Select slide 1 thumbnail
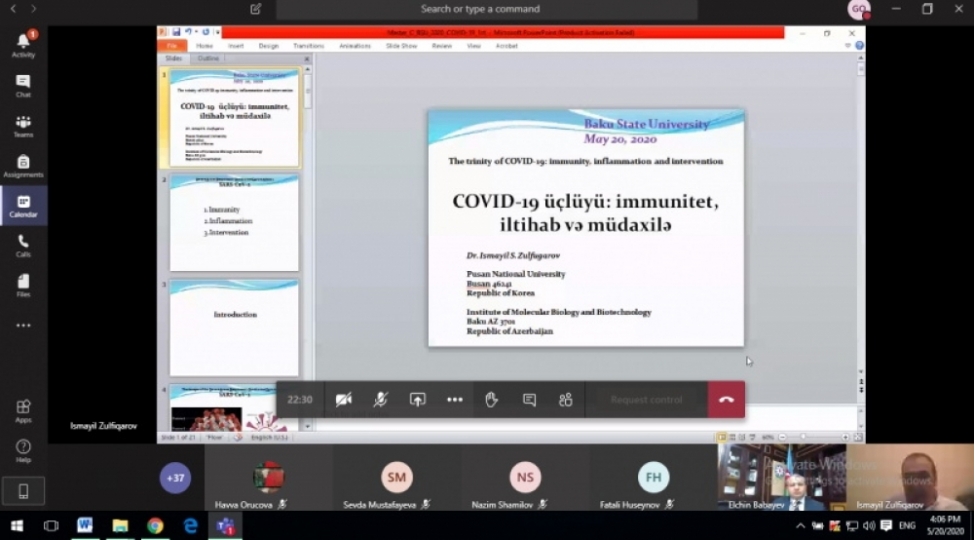Image resolution: width=975 pixels, height=540 pixels. pos(234,117)
